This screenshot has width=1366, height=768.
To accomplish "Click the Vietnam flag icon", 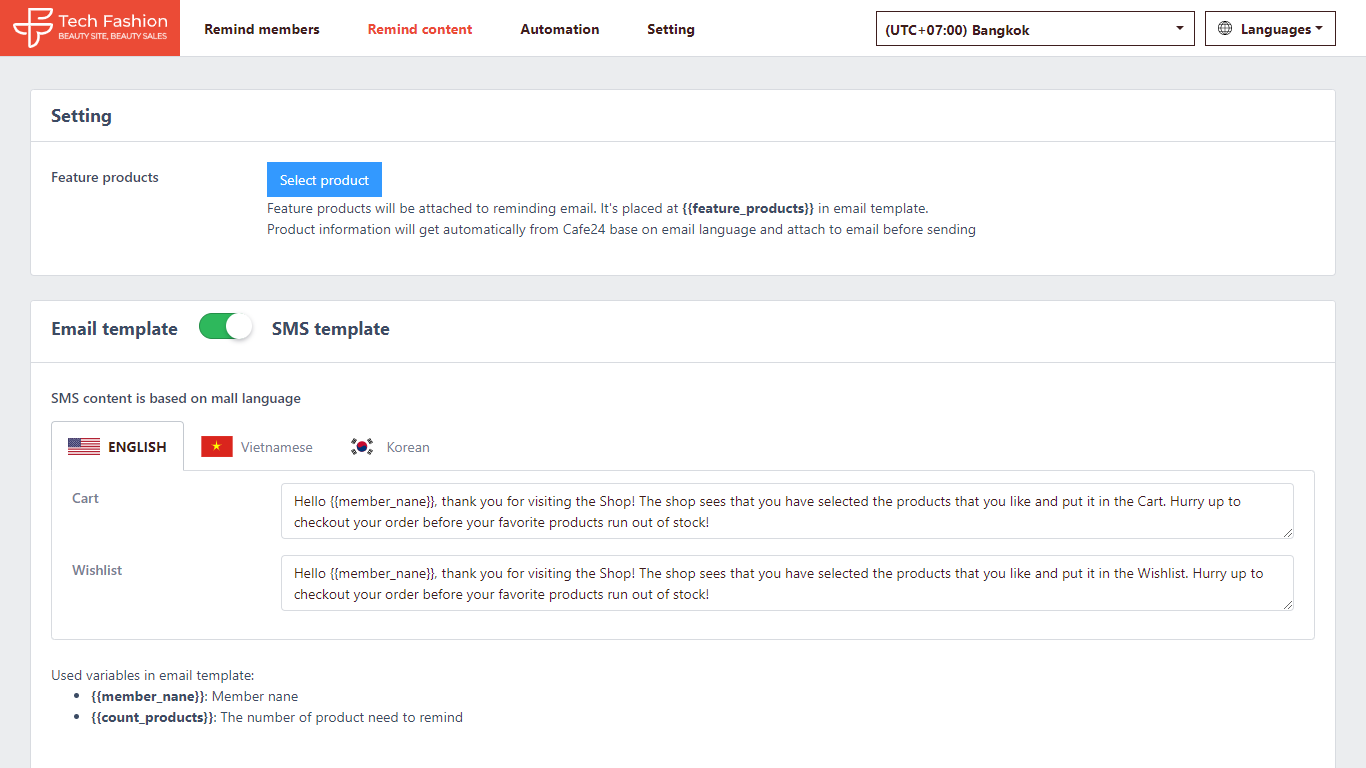I will pyautogui.click(x=217, y=447).
